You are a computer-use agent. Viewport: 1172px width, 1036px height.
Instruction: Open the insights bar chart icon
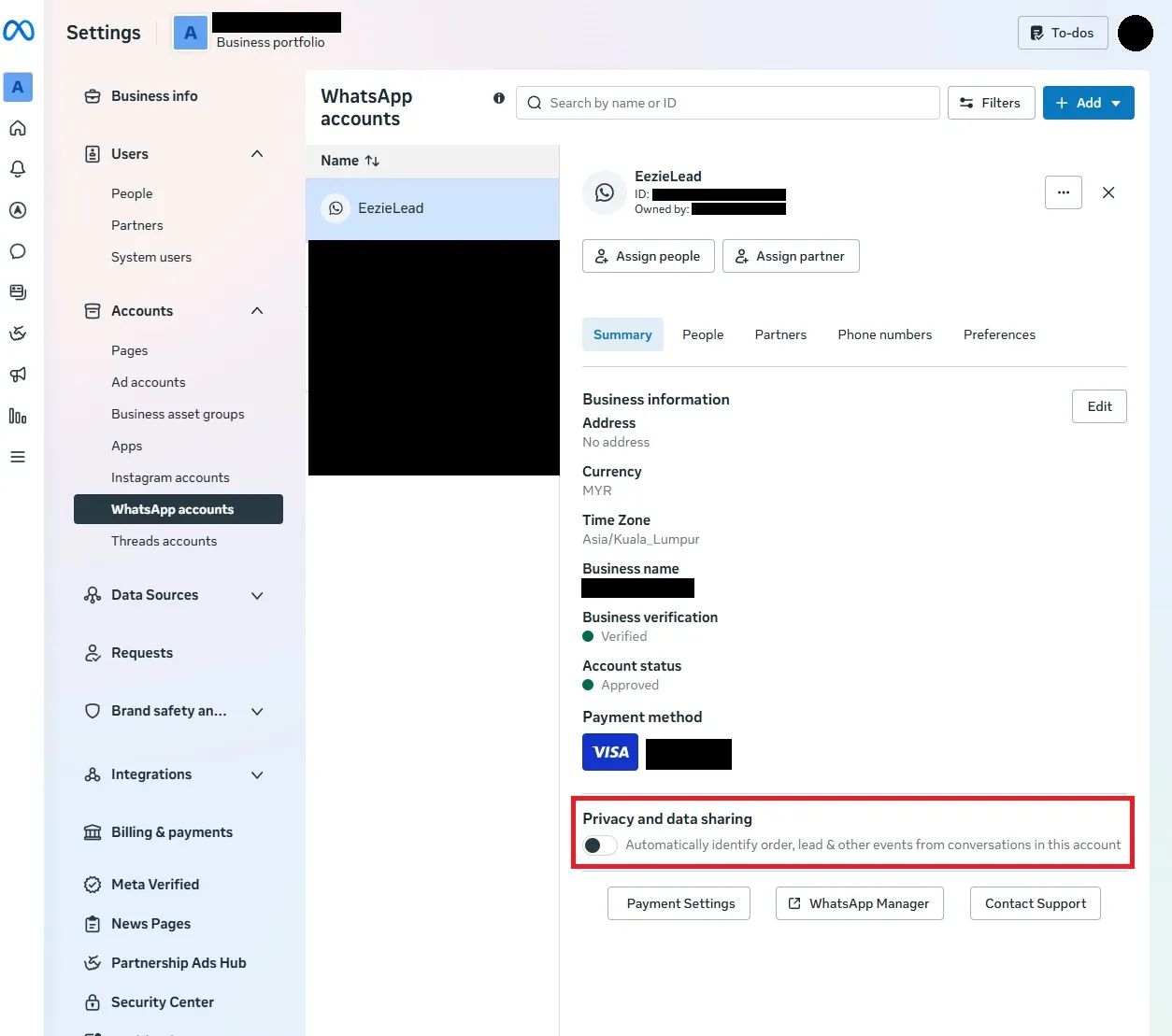18,416
